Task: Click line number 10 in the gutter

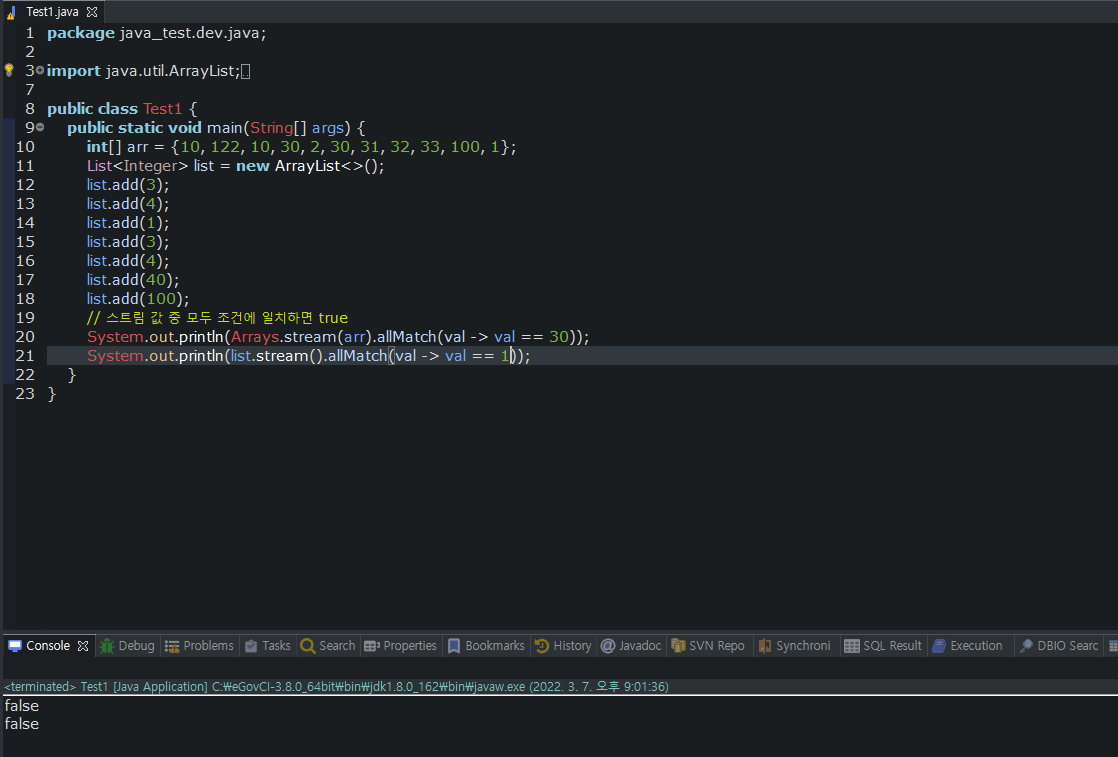Action: click(x=25, y=146)
